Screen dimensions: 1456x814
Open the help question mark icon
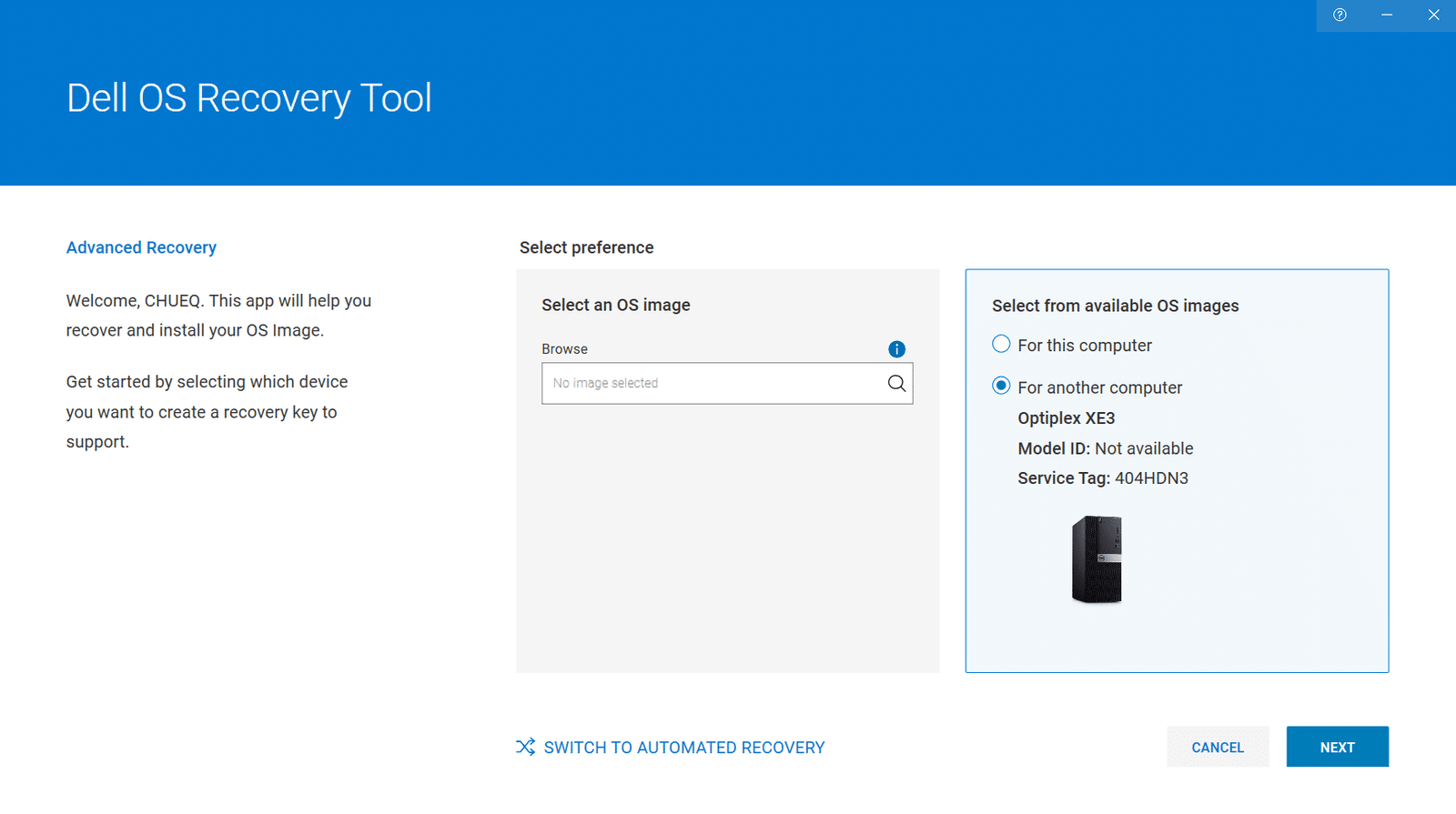1340,15
